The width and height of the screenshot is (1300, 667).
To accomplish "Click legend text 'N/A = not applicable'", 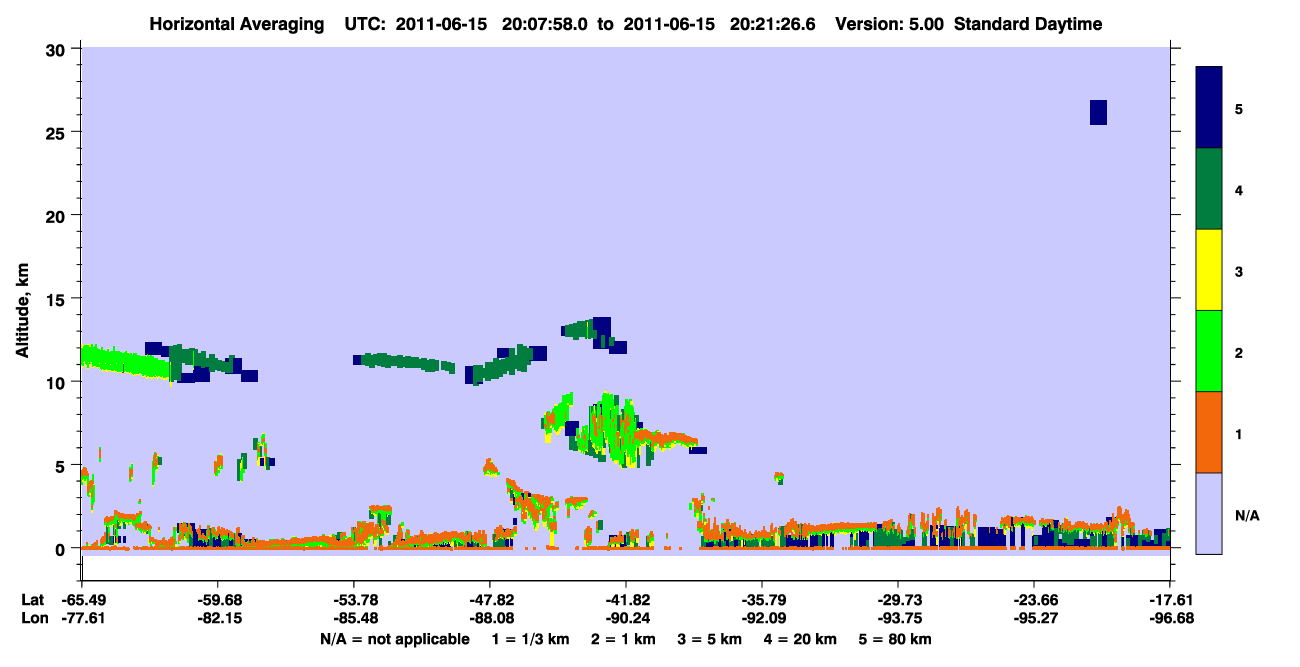I will pyautogui.click(x=394, y=639).
